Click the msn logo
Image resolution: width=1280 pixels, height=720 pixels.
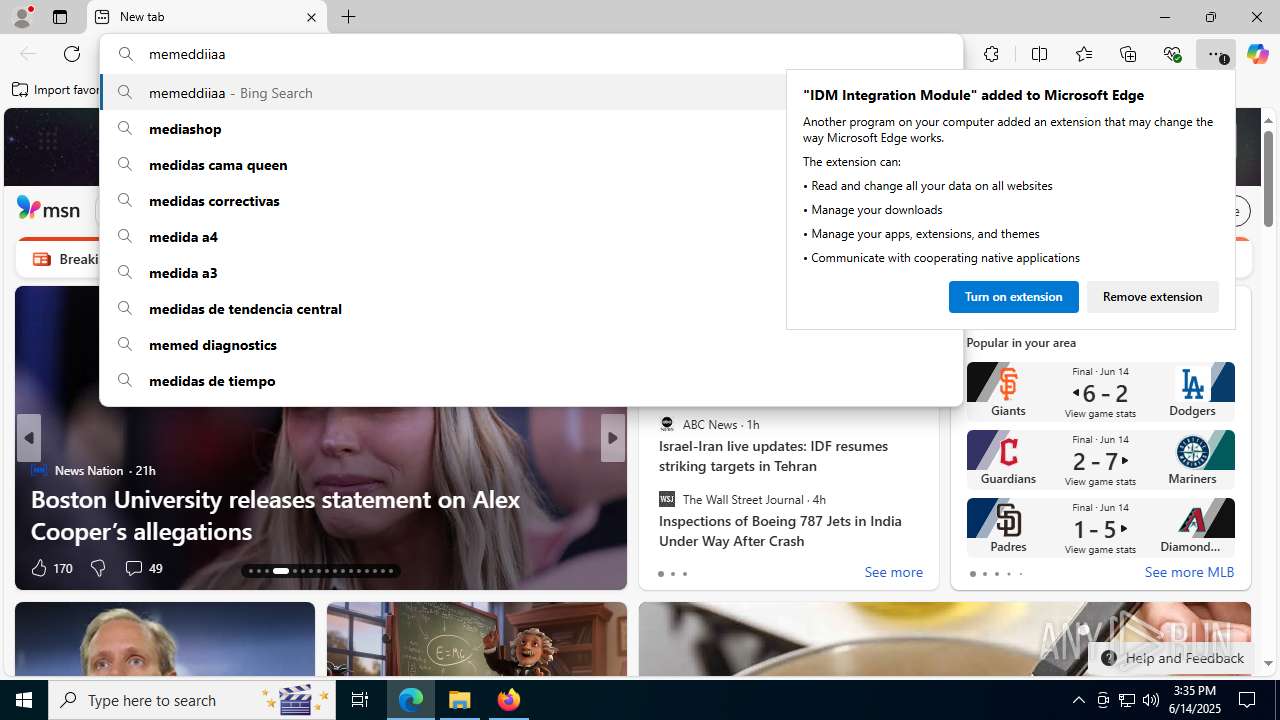[x=48, y=208]
